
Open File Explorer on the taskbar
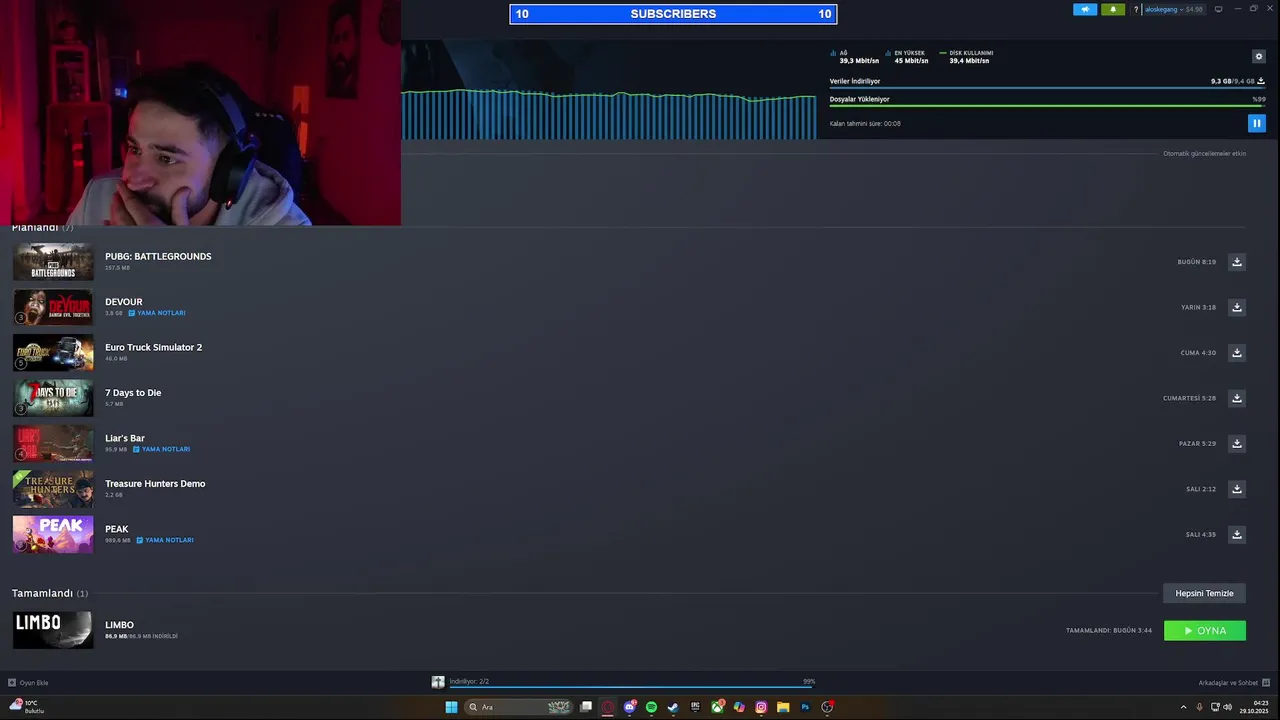[x=783, y=707]
